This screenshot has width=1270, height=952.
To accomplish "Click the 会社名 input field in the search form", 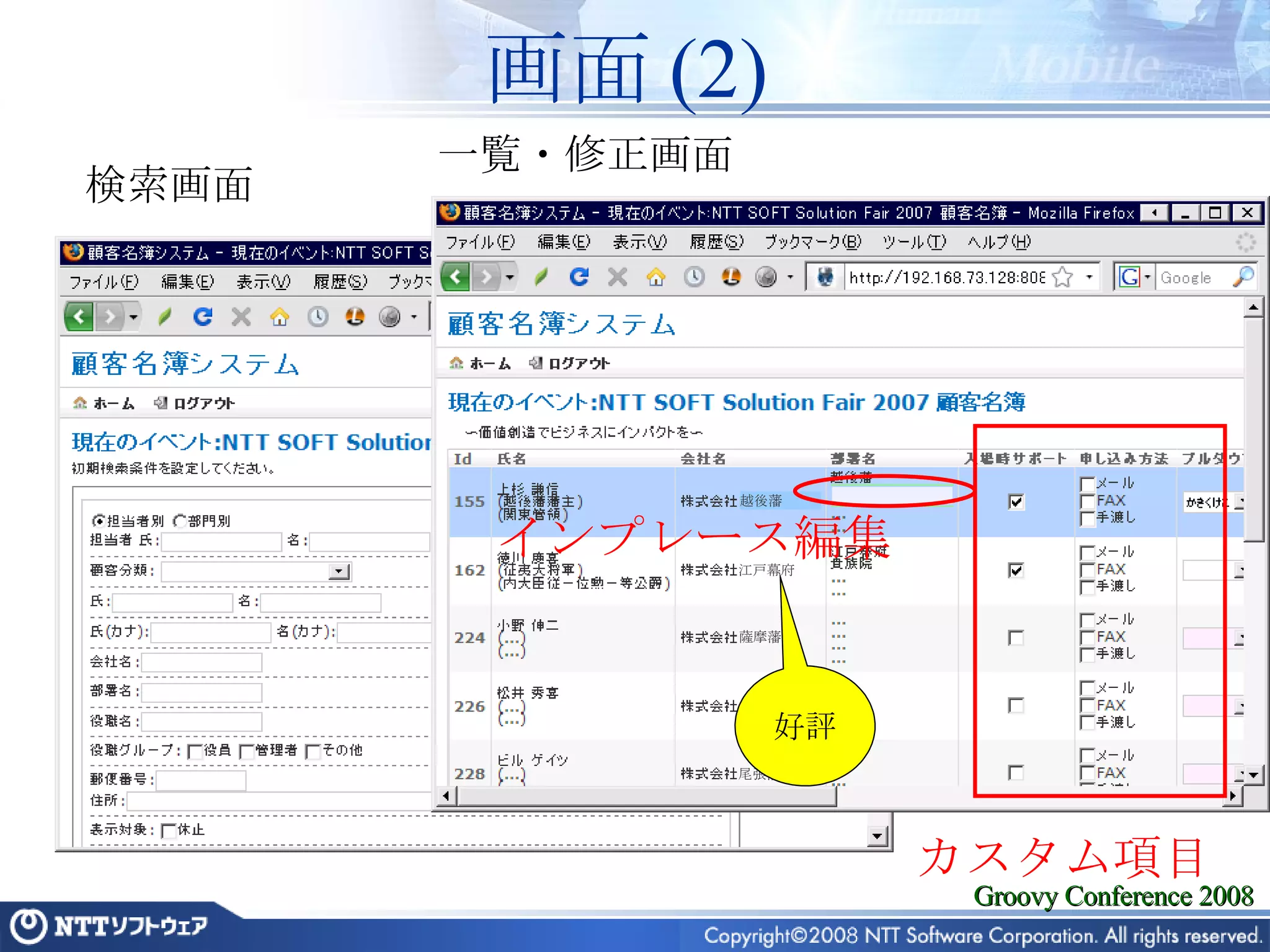I will click(x=202, y=662).
